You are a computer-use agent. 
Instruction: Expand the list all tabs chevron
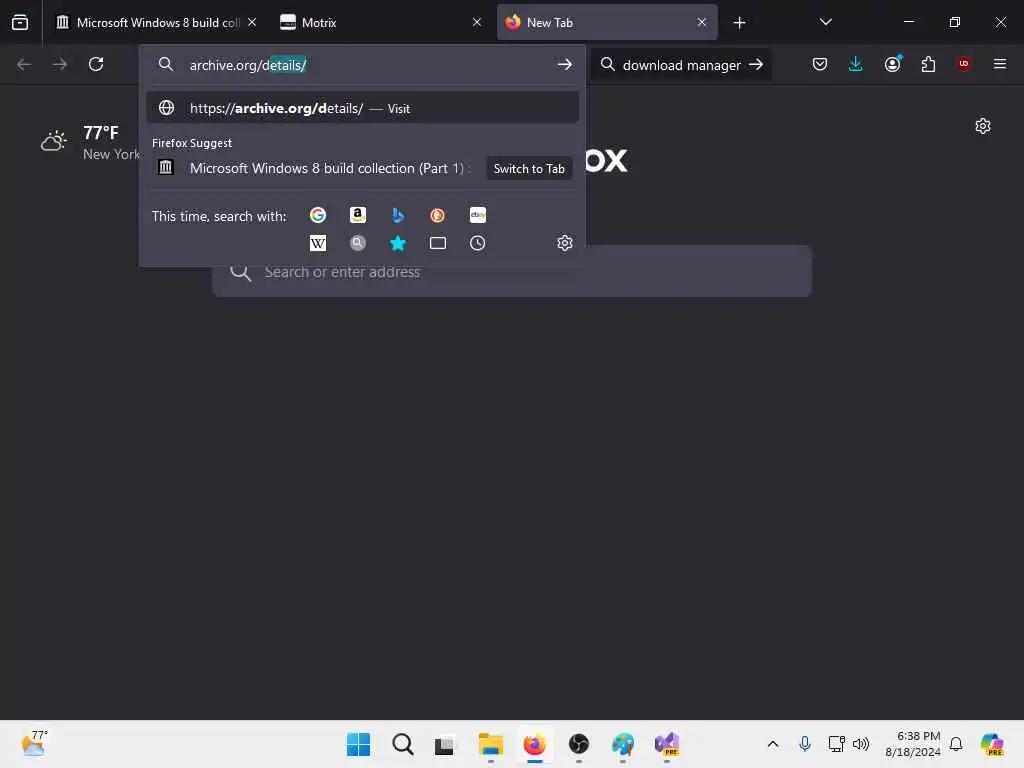tap(825, 22)
